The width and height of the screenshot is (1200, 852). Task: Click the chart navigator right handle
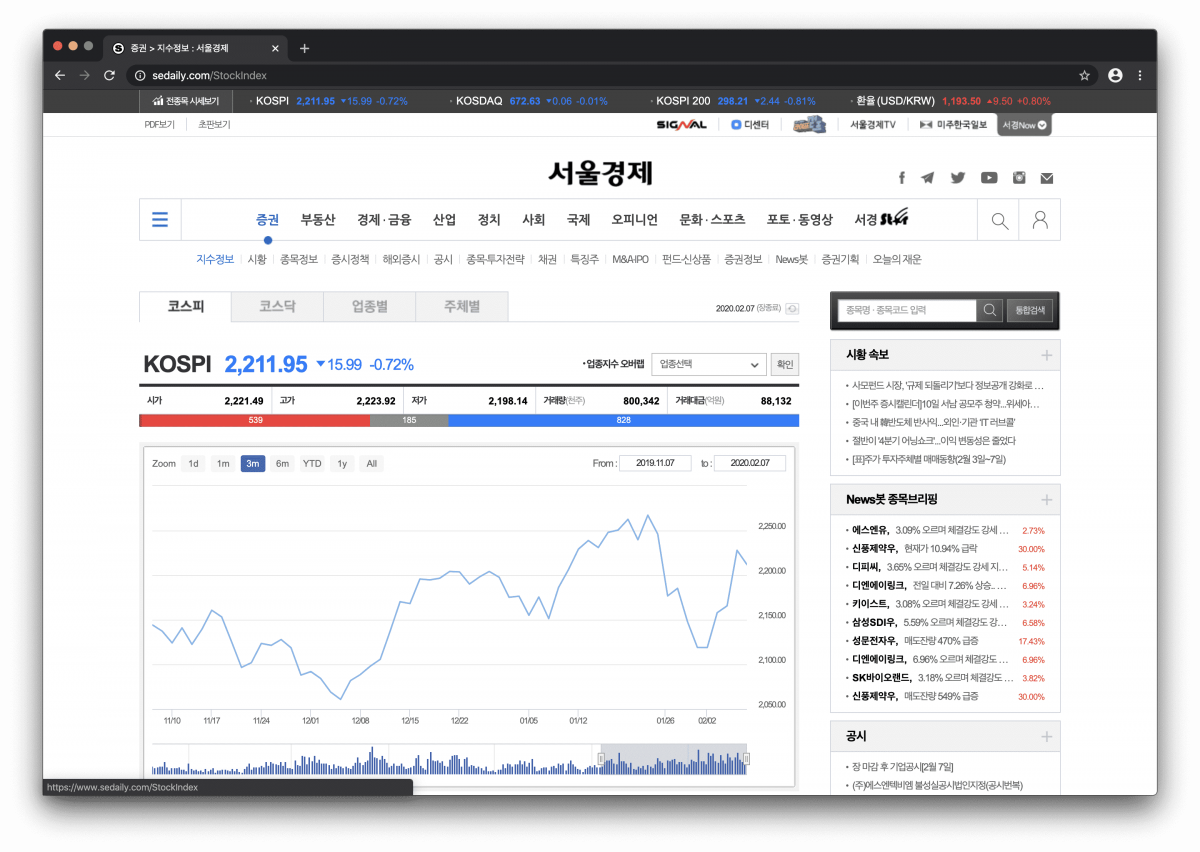click(747, 759)
